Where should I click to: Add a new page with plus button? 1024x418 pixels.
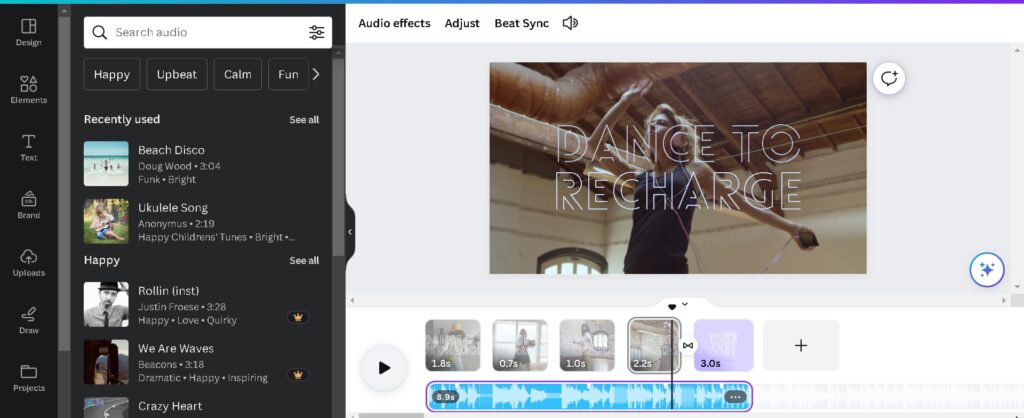[x=801, y=346]
